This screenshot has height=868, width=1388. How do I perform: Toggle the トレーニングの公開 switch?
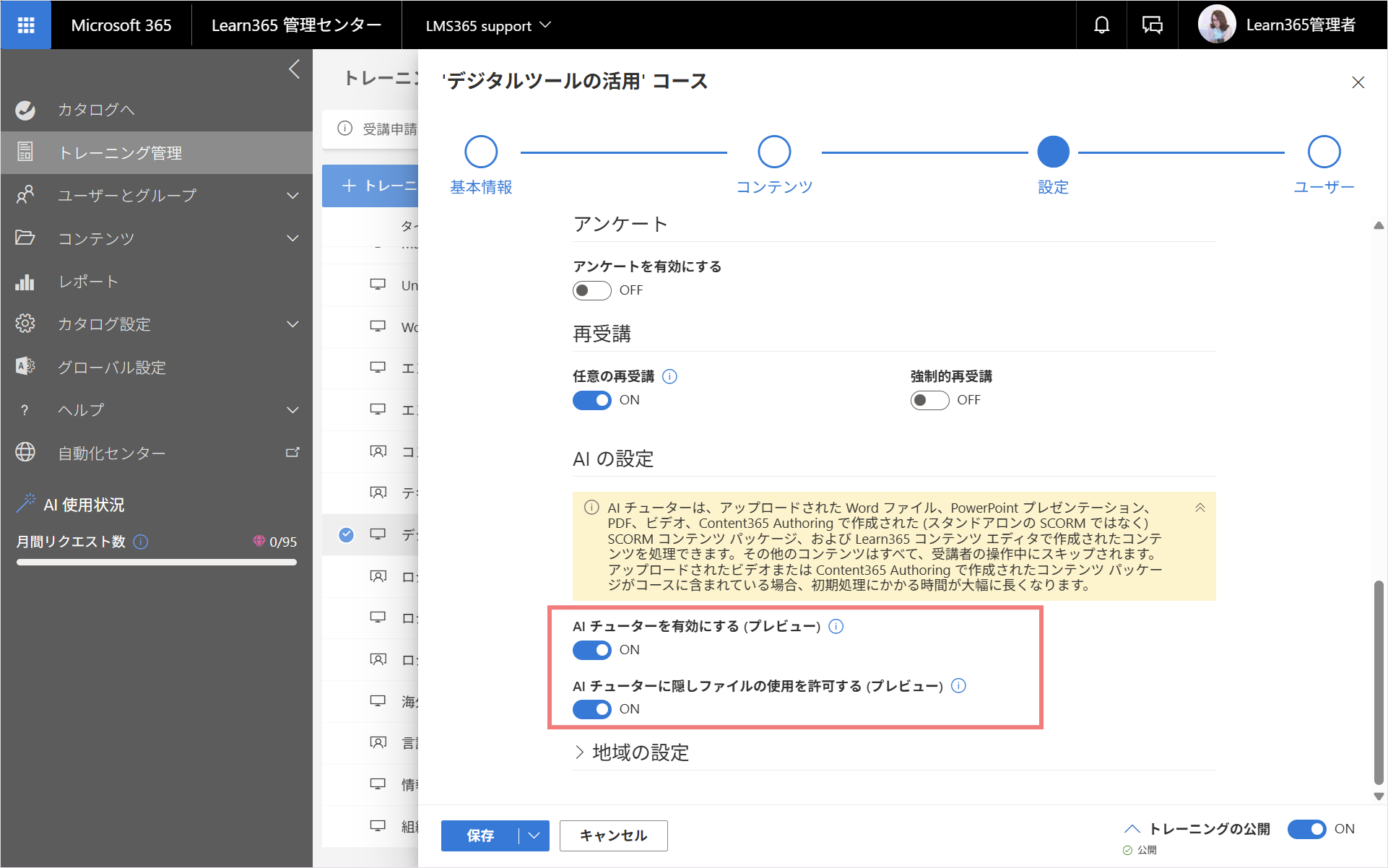tap(1307, 829)
